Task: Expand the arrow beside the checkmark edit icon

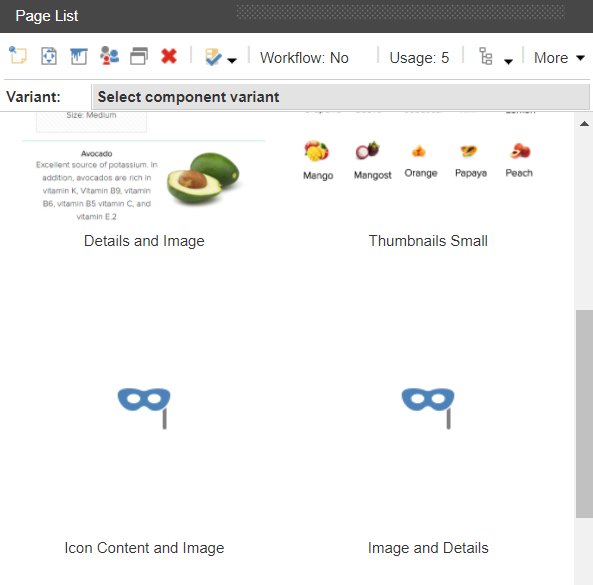Action: [232, 60]
